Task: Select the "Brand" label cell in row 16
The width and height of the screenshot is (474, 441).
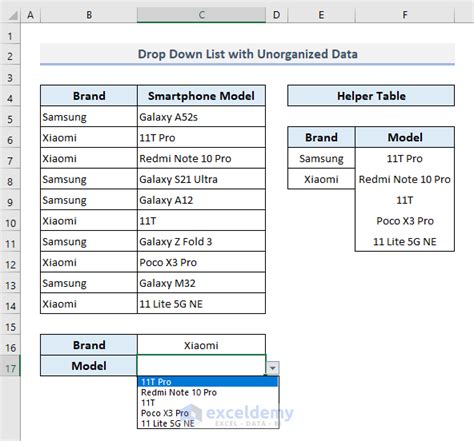Action: [x=89, y=345]
